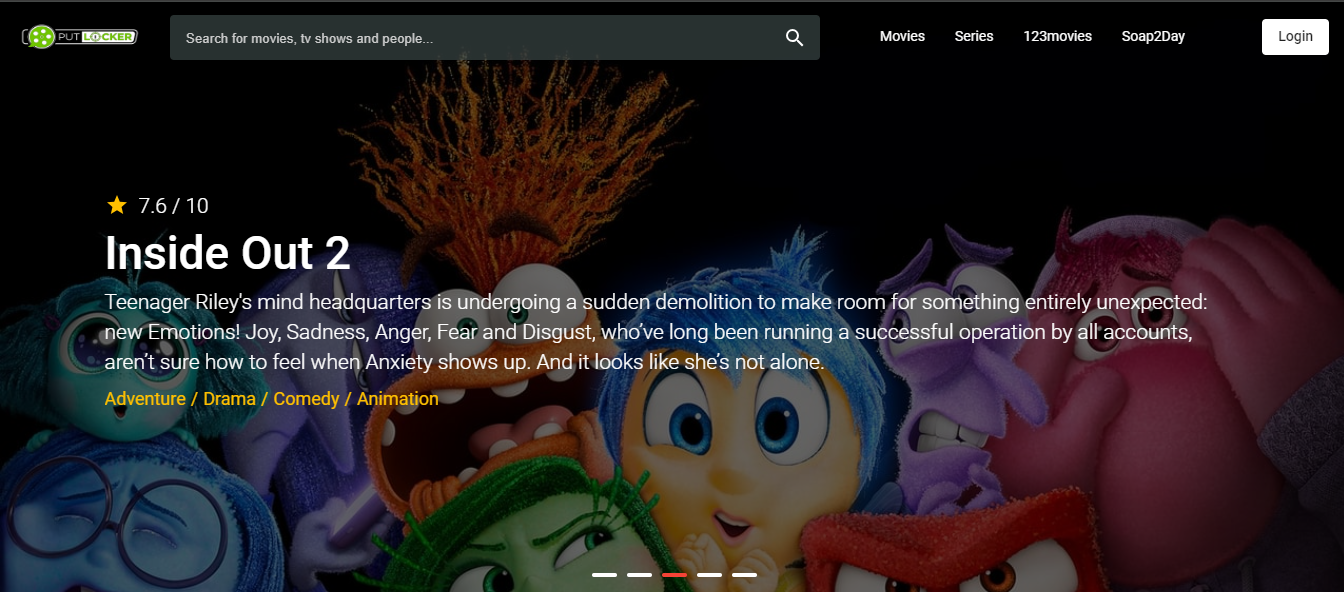Click the magnifying glass search icon
This screenshot has width=1344, height=592.
[794, 38]
